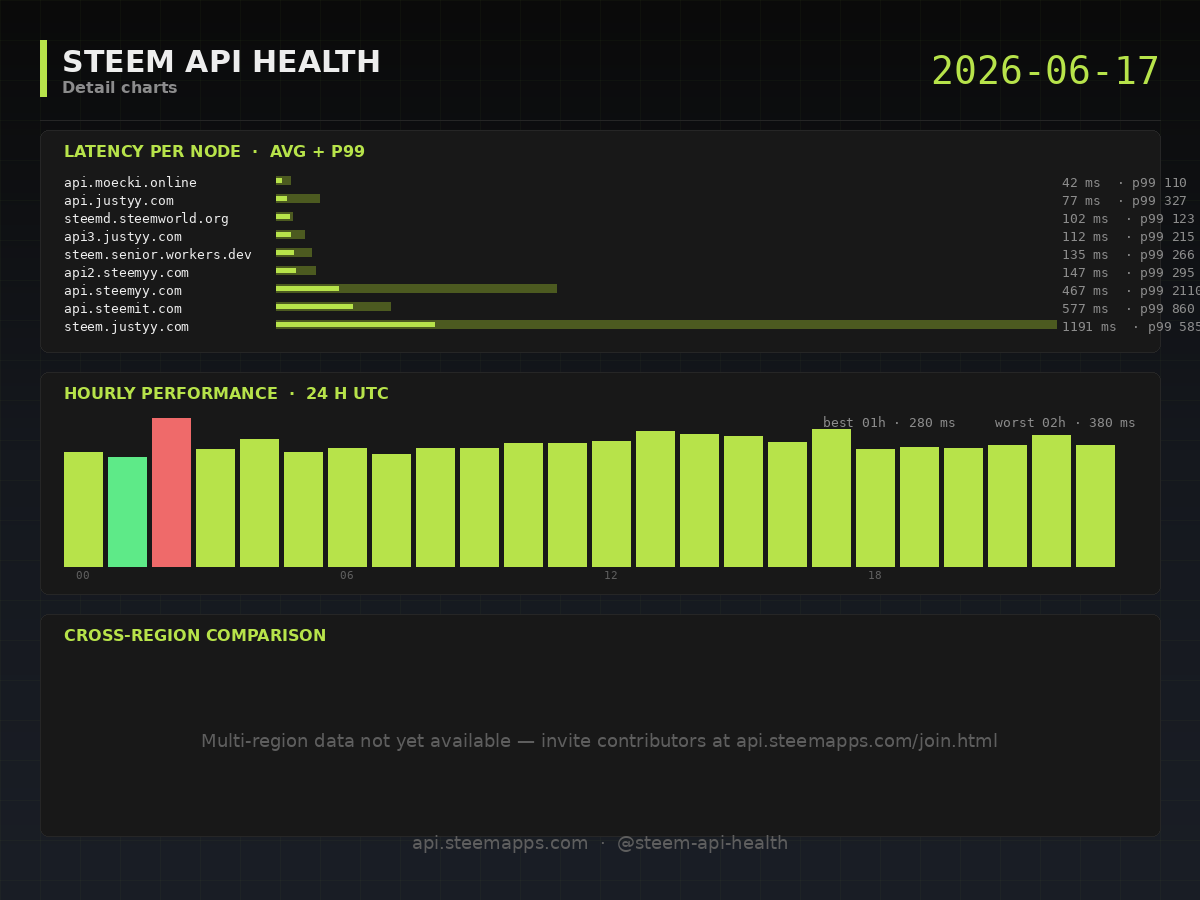Select node api2.steemyy.com

pos(126,273)
